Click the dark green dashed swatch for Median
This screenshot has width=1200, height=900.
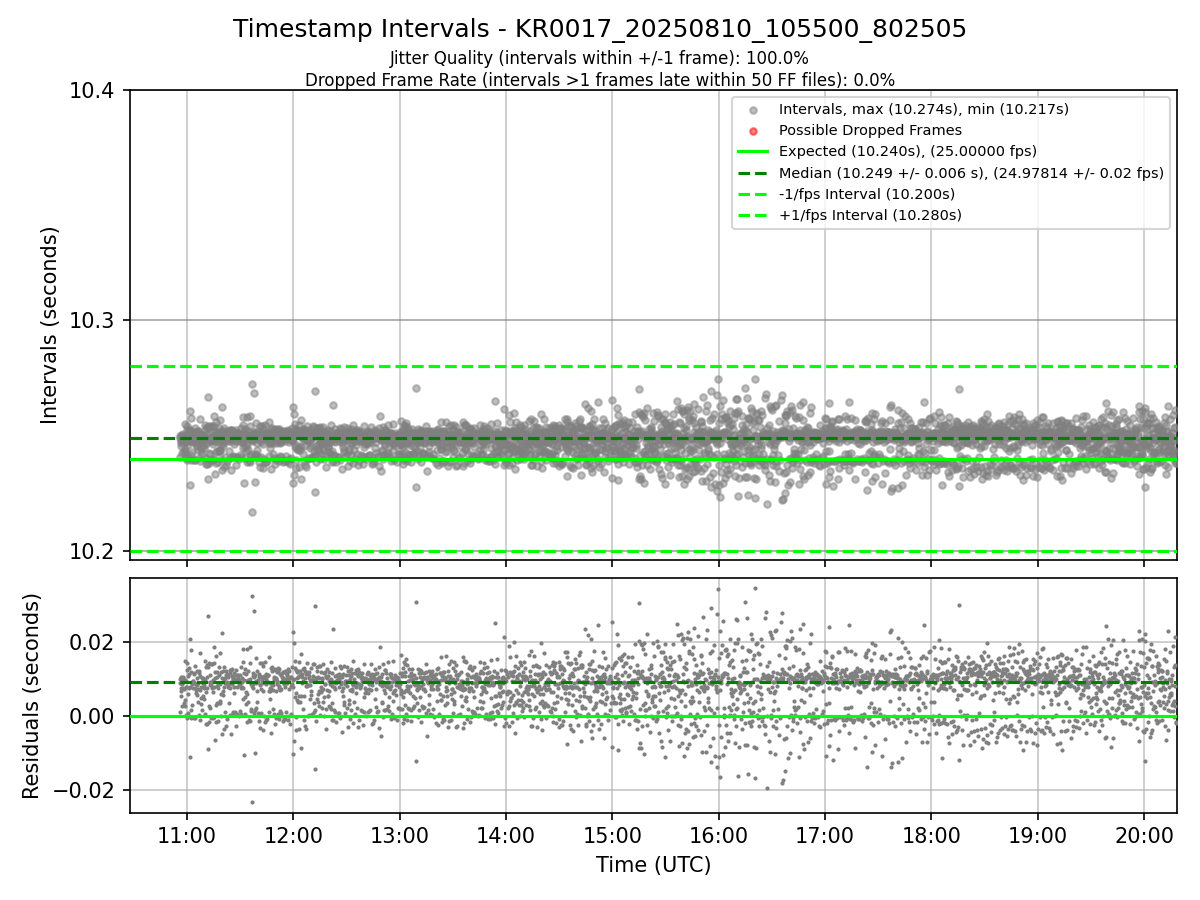(x=753, y=173)
